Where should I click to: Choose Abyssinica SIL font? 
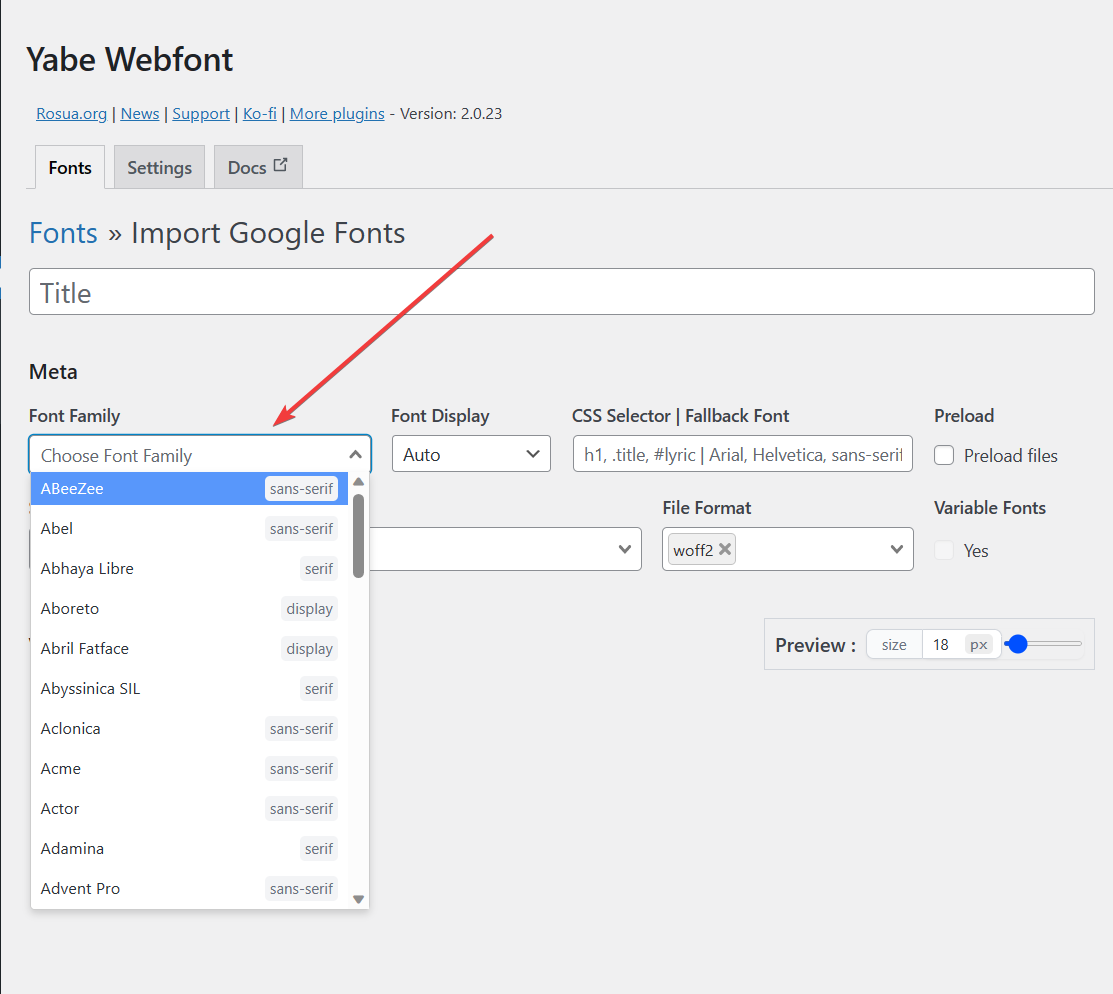[x=189, y=689]
